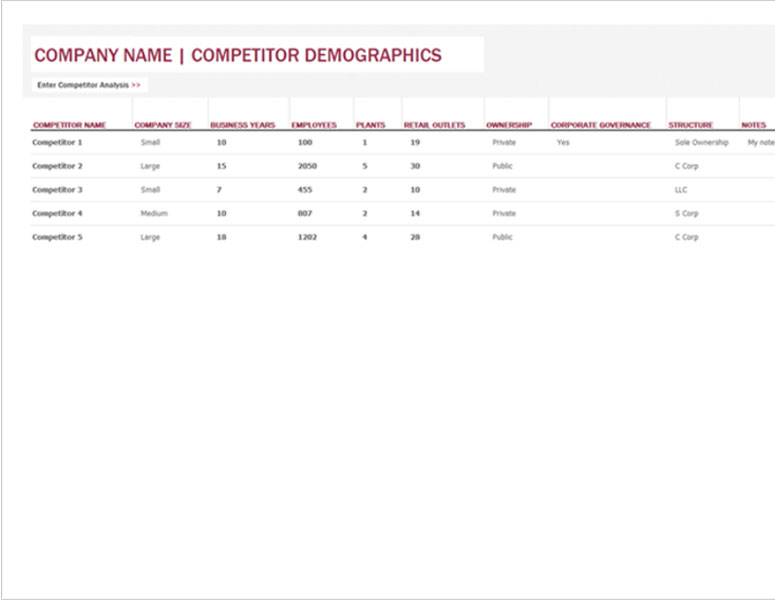Select the CORPORATE GOVERNANCE column header

pyautogui.click(x=600, y=126)
